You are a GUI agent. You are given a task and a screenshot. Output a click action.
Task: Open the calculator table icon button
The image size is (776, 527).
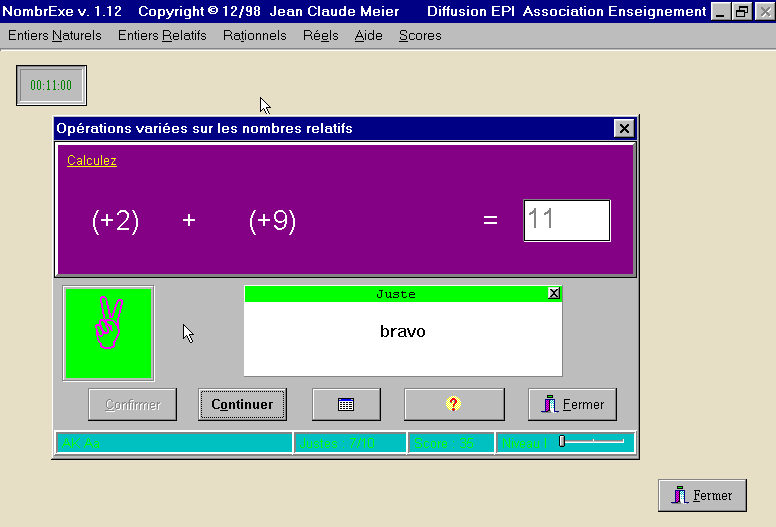[346, 404]
